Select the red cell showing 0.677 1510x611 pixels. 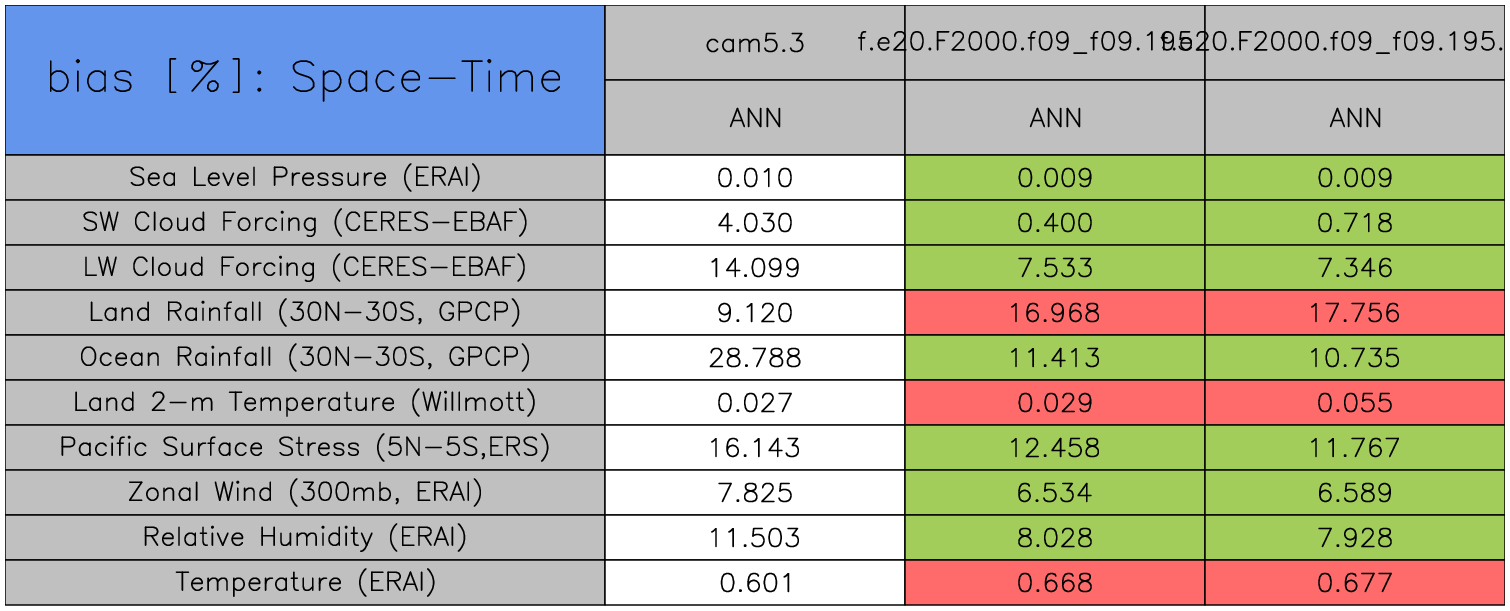click(x=1355, y=583)
